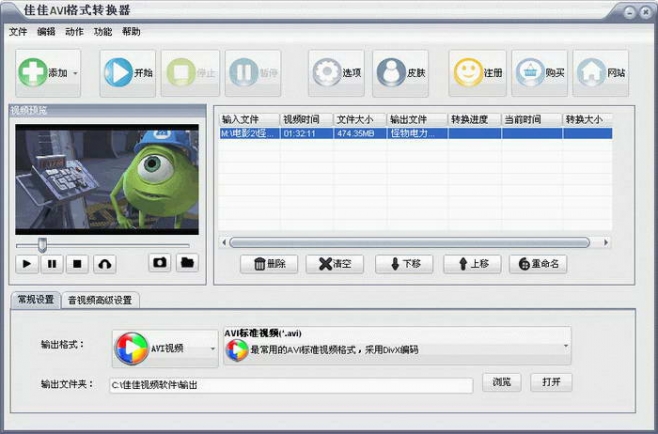
Task: Stop the video preview playback
Action: click(77, 264)
